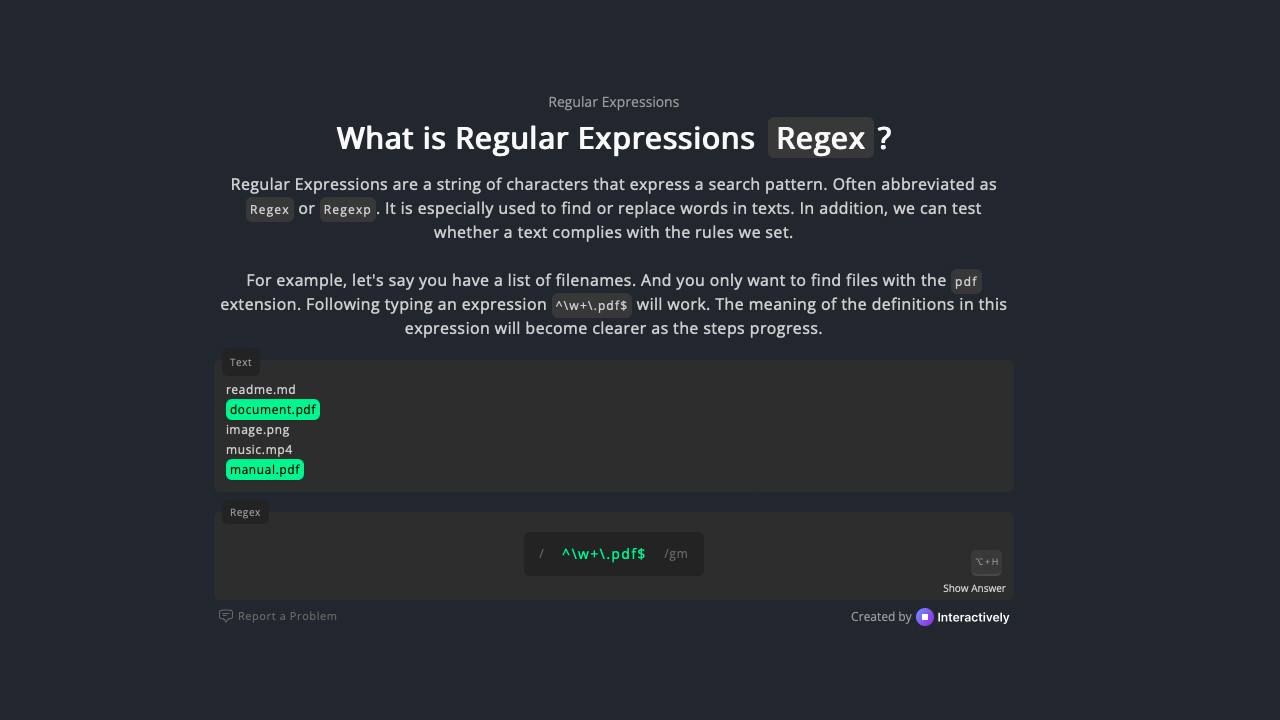The image size is (1280, 720).
Task: Click the Show Answer button
Action: click(x=973, y=588)
